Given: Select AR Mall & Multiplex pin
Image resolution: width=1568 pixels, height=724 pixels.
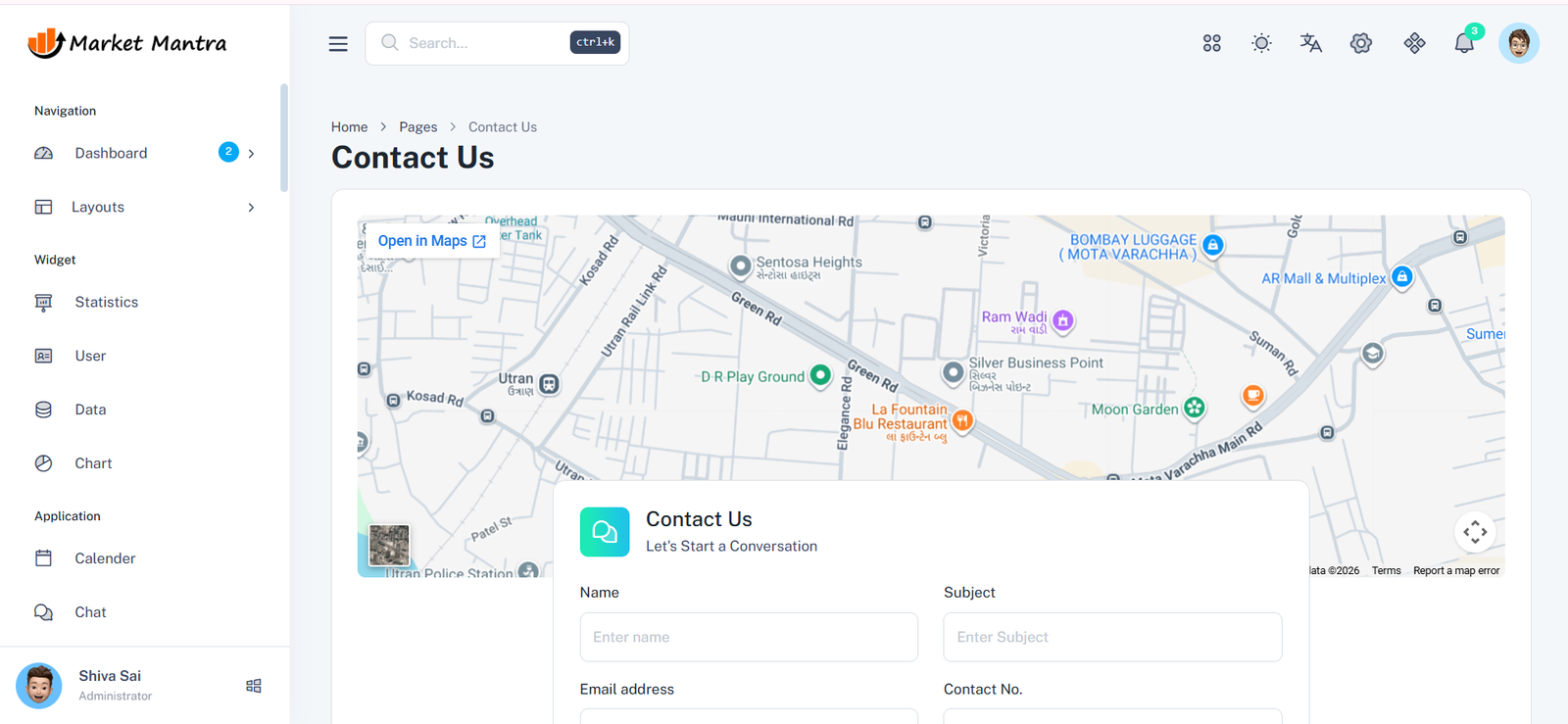Looking at the screenshot, I should click(x=1402, y=277).
